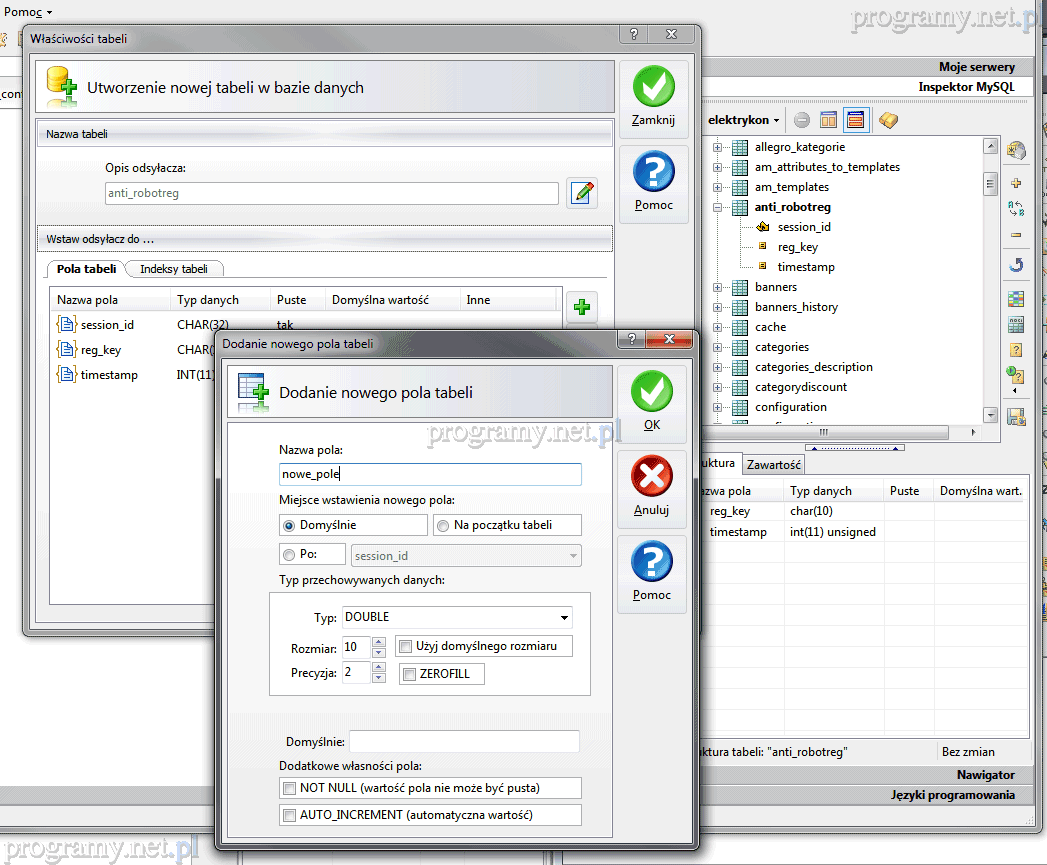Open the Zawartość tab
This screenshot has width=1047, height=865.
point(773,464)
